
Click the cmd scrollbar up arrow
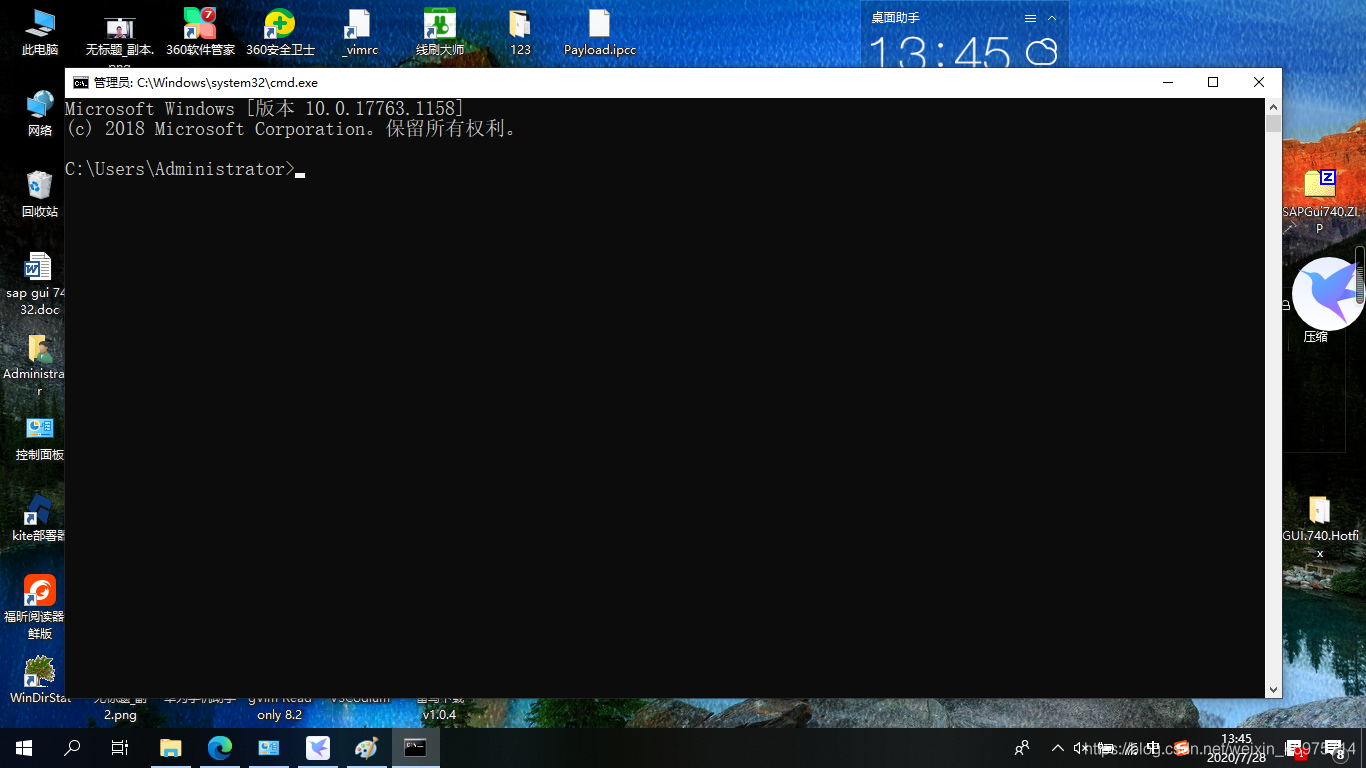[x=1273, y=107]
